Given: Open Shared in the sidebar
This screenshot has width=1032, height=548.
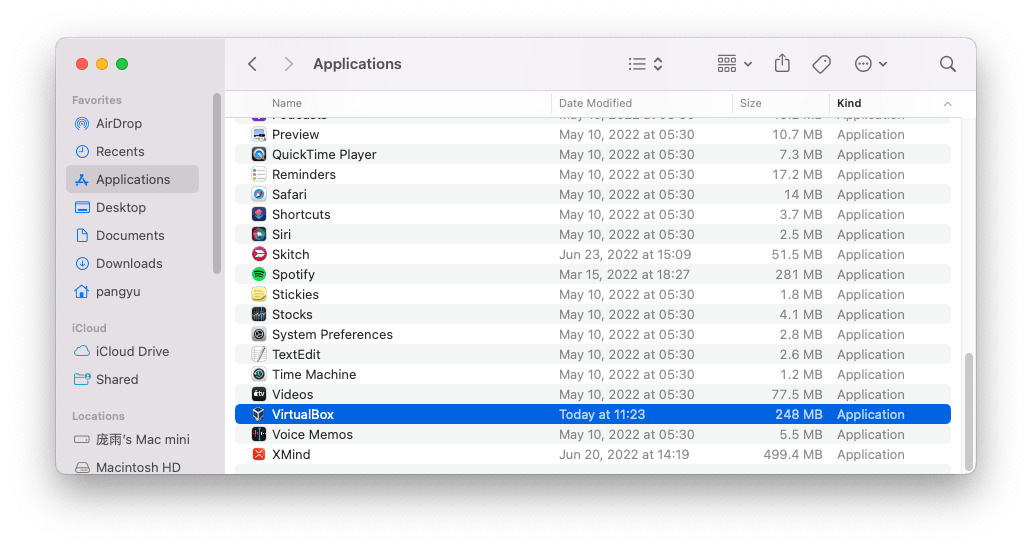Looking at the screenshot, I should coord(132,380).
